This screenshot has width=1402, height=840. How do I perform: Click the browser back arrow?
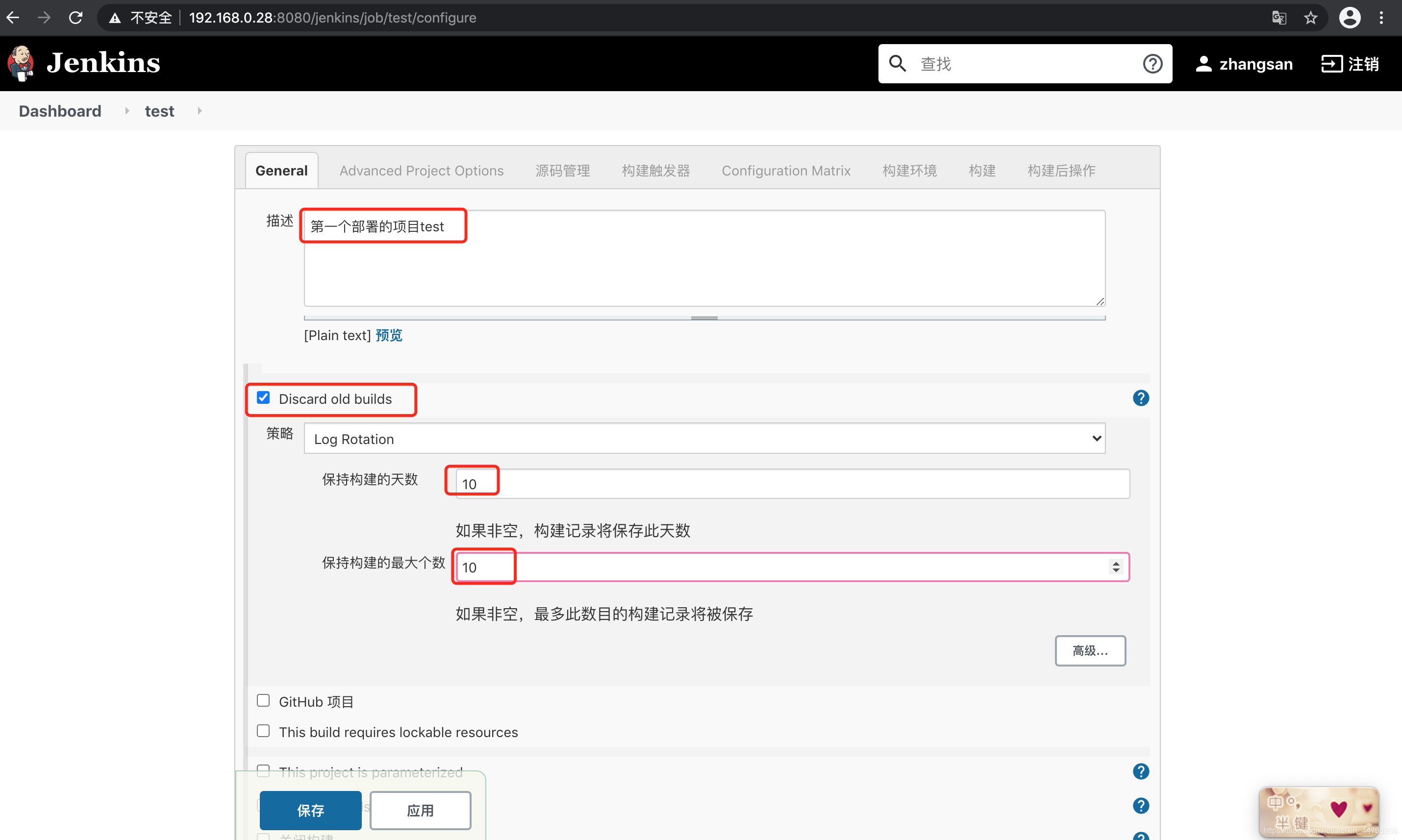click(13, 18)
